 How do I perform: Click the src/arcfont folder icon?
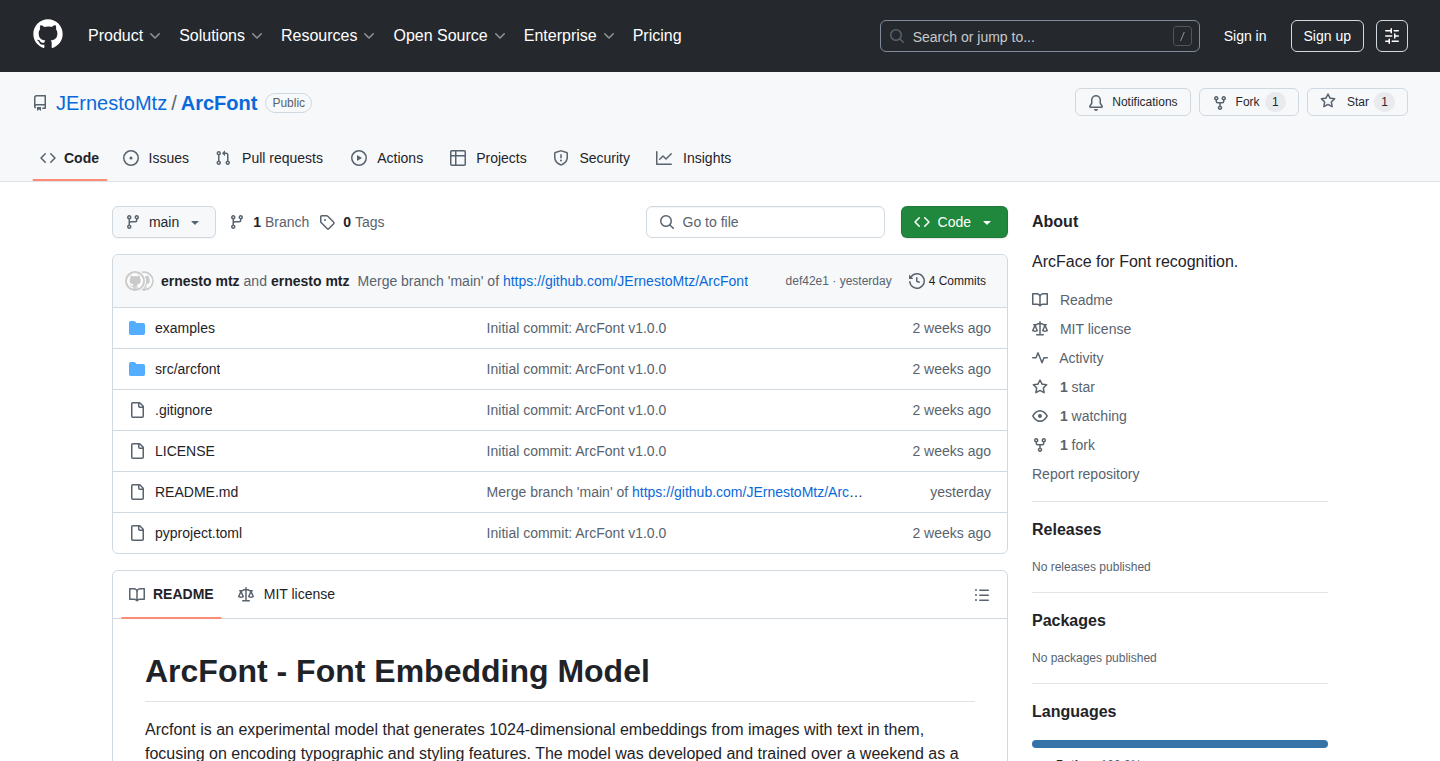137,369
